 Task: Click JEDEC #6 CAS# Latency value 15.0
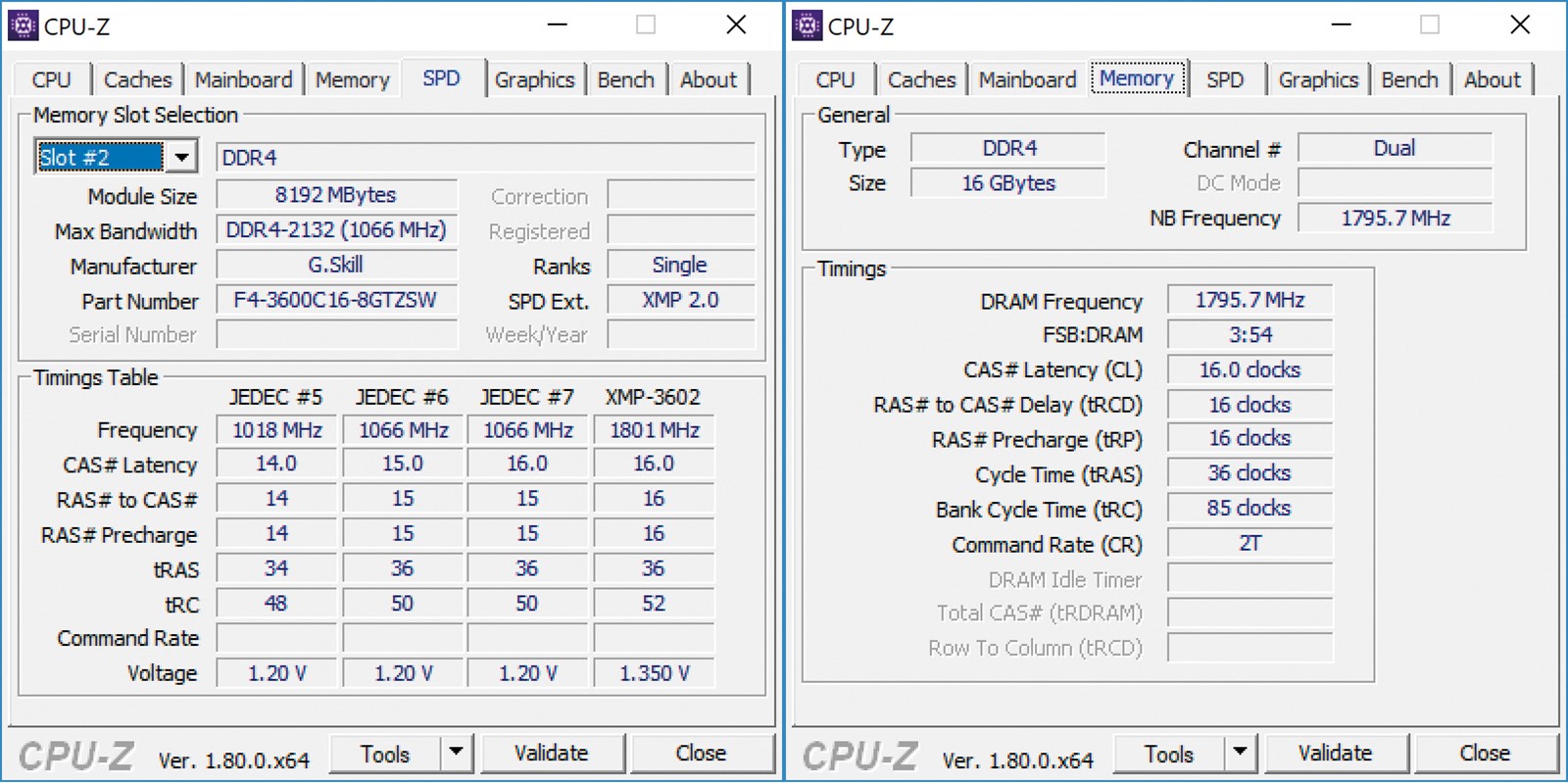[403, 465]
